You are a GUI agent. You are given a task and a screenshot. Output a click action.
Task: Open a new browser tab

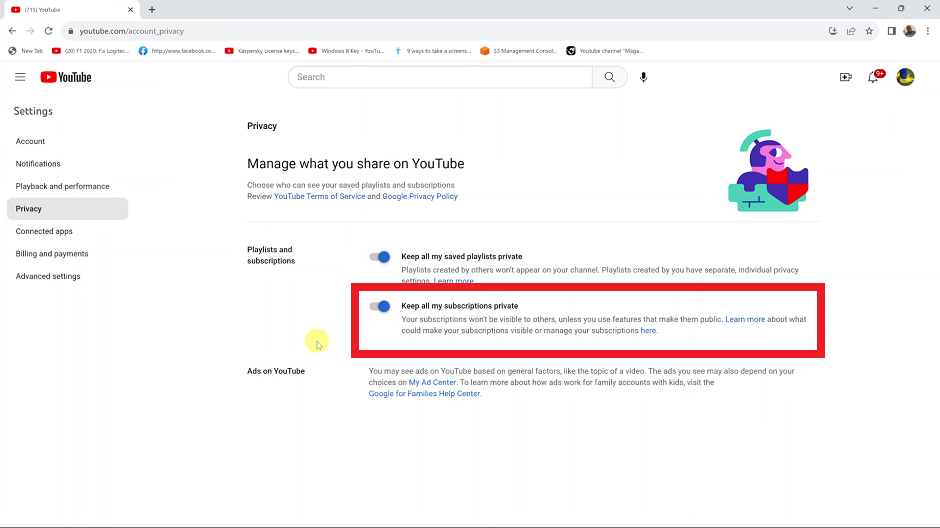pos(152,9)
